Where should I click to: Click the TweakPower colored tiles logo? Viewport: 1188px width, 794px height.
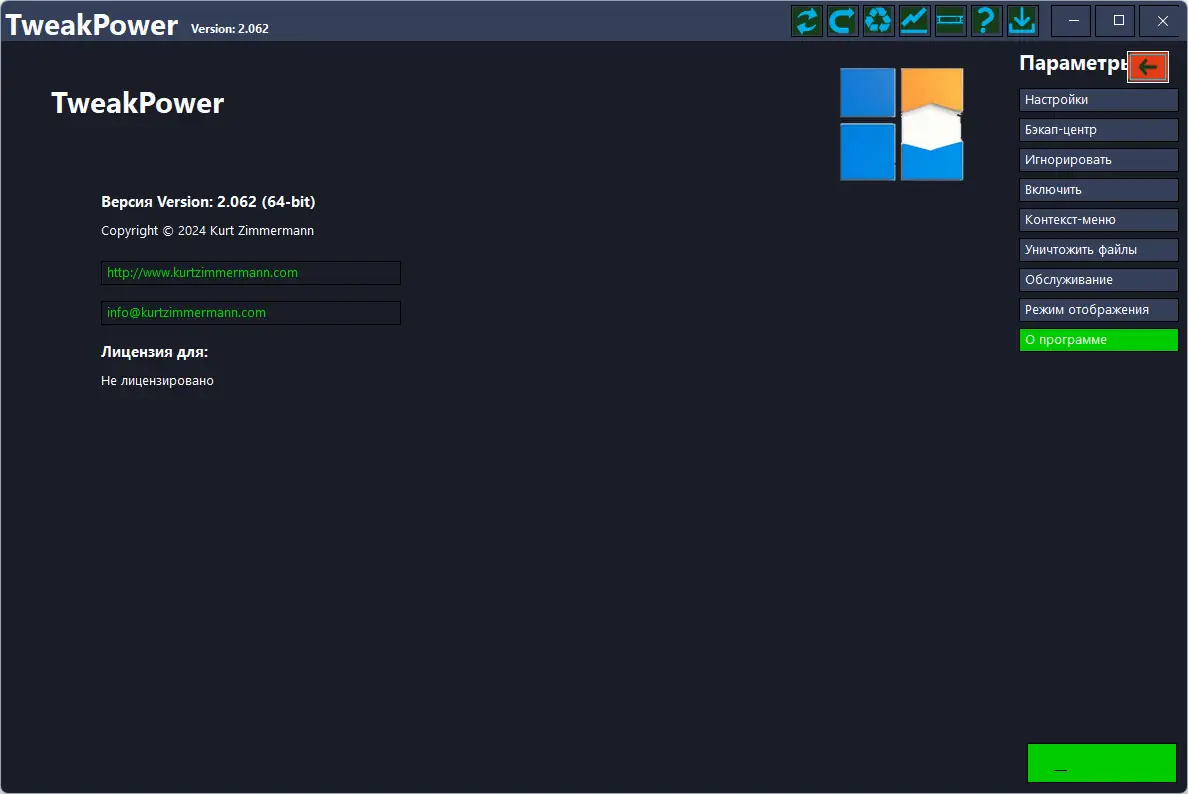click(x=902, y=124)
